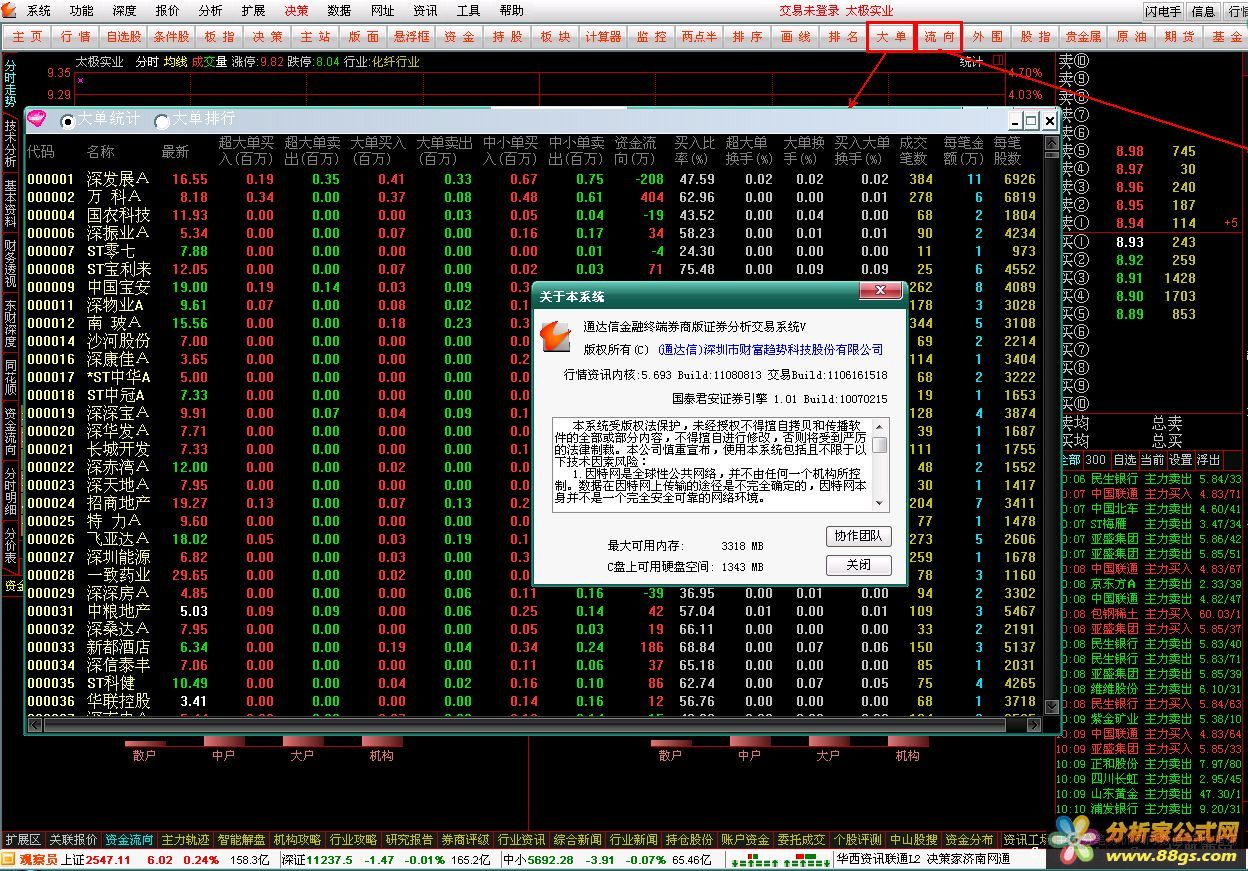The height and width of the screenshot is (871, 1248).
Task: Open the 工具 menu
Action: click(468, 11)
